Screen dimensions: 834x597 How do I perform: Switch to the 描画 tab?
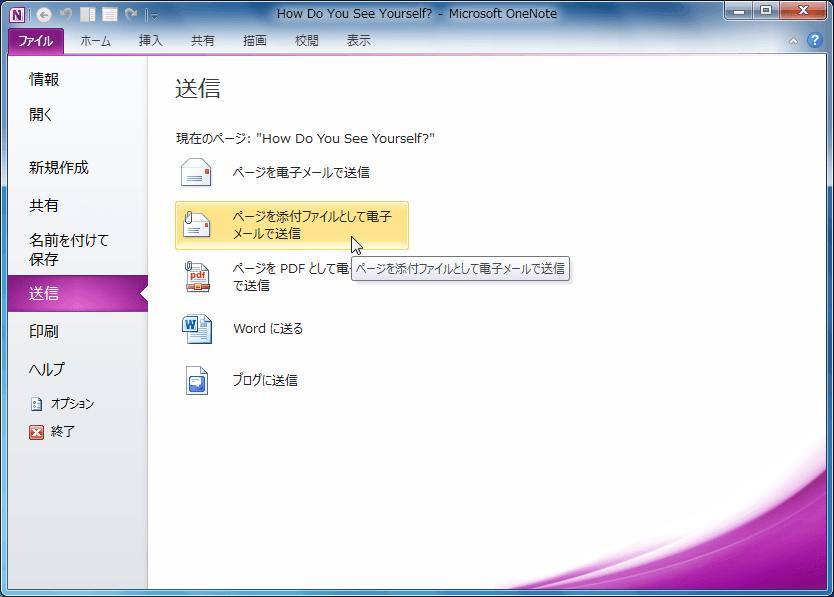255,41
